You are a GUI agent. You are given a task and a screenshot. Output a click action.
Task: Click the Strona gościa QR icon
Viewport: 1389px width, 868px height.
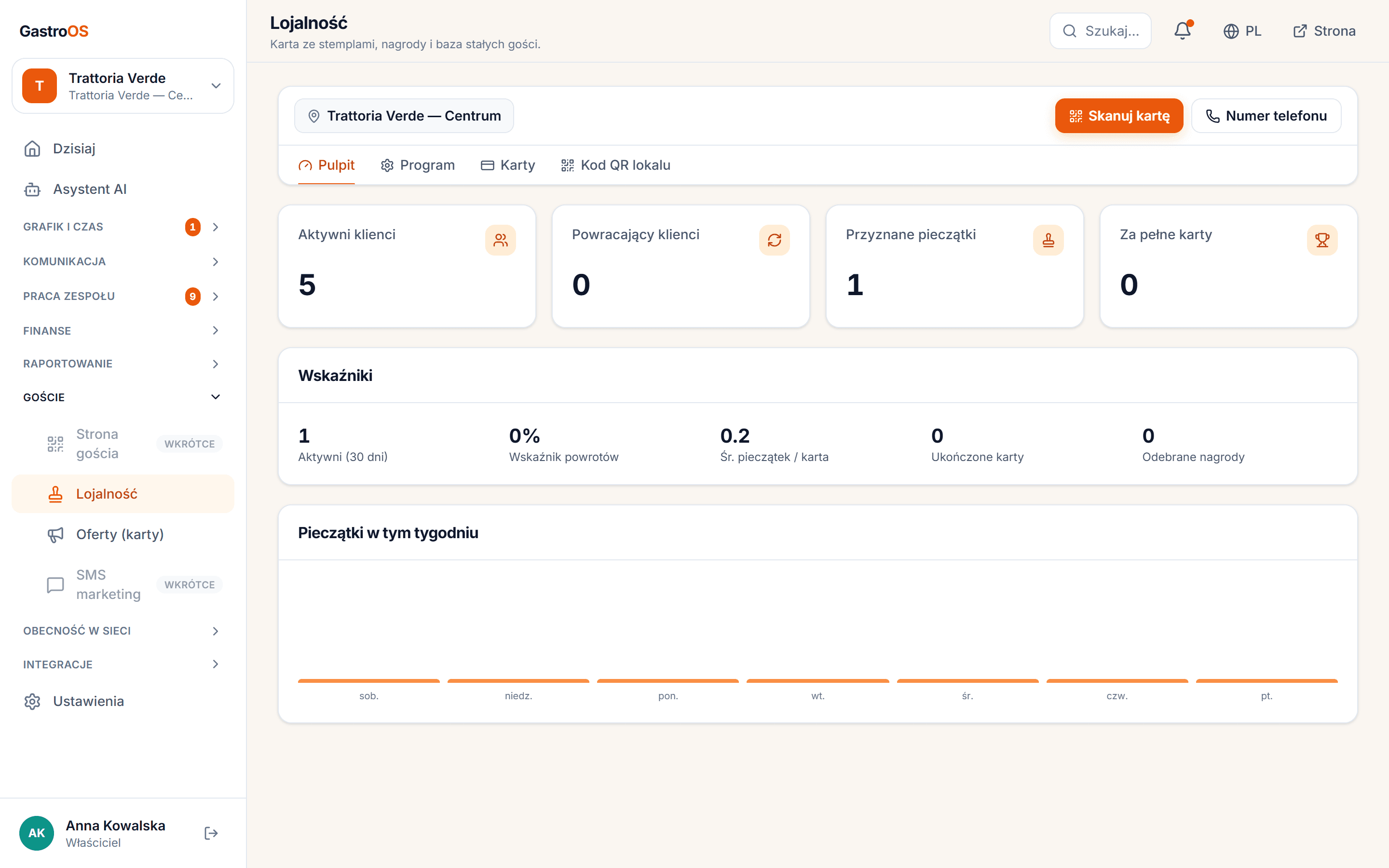tap(55, 444)
